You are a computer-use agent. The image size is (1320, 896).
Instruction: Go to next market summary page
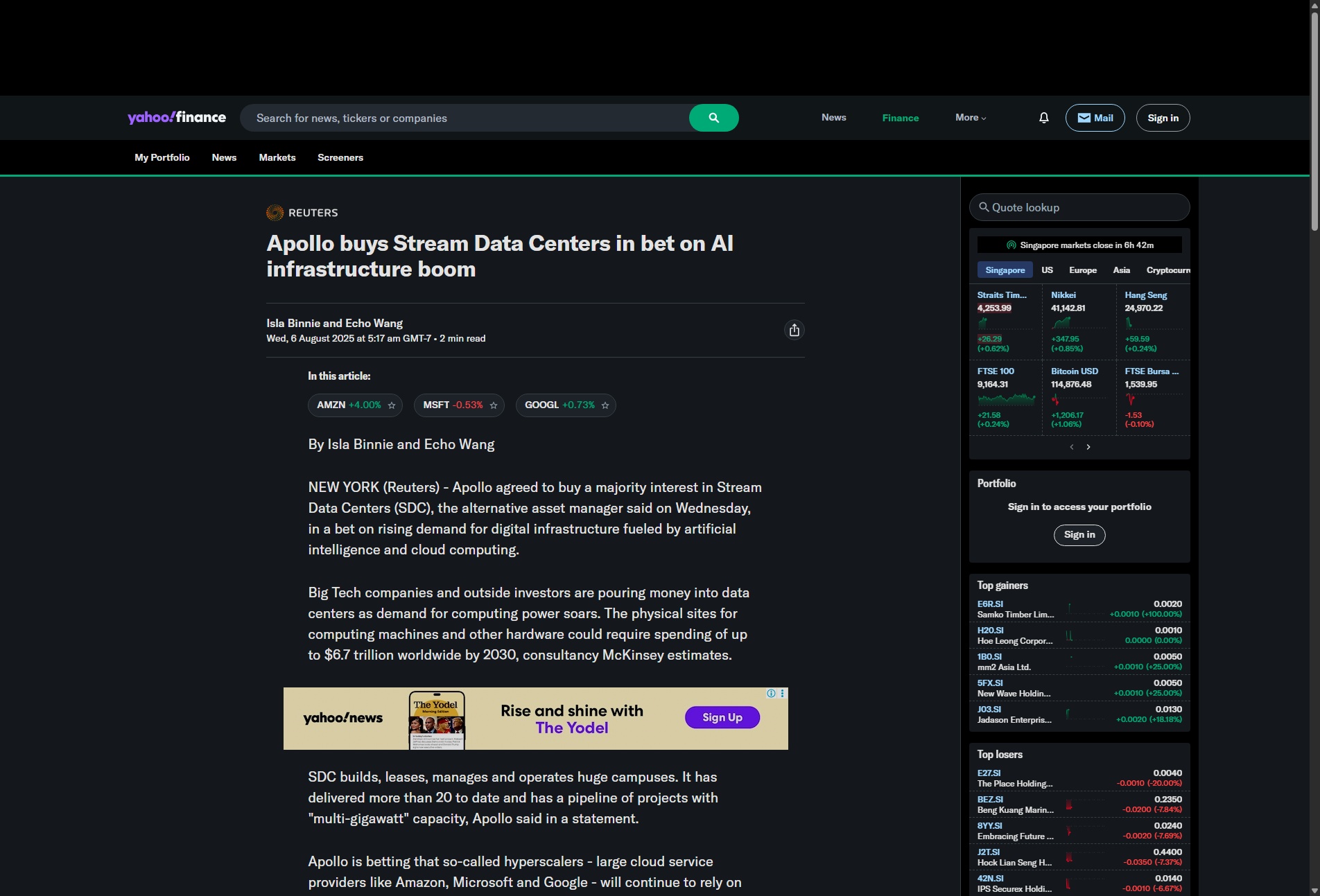(x=1088, y=447)
